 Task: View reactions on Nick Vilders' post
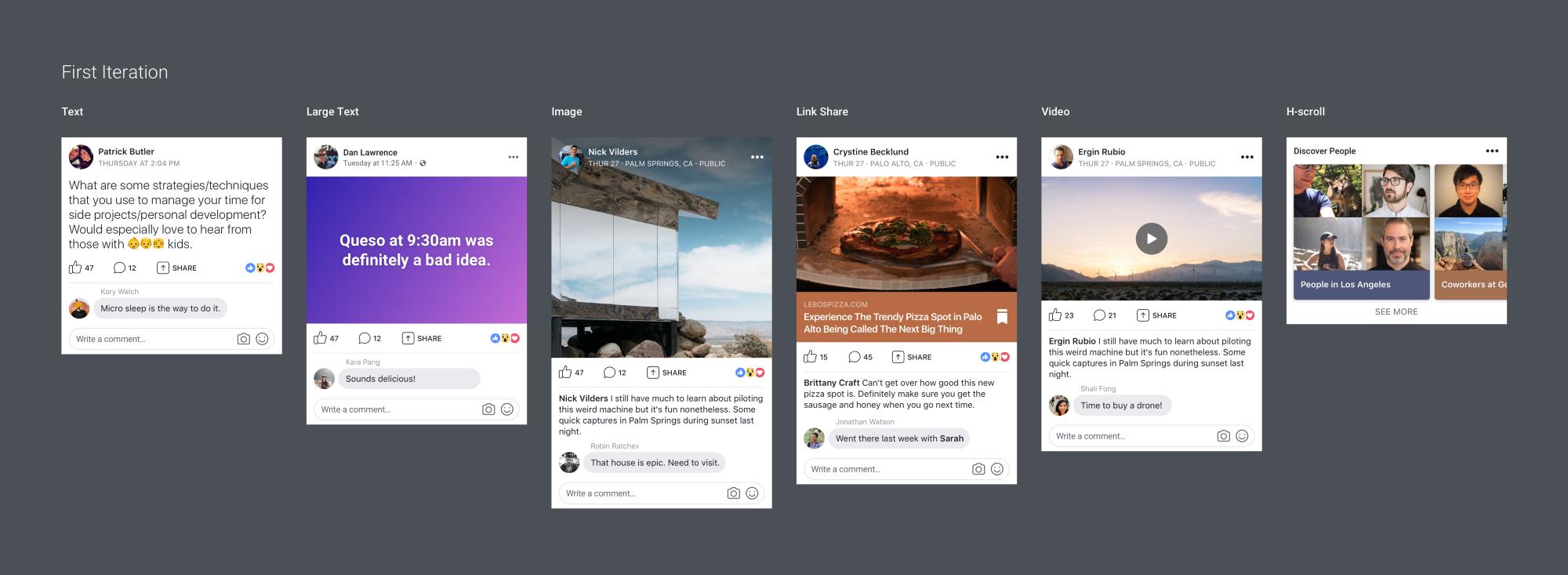pos(750,373)
